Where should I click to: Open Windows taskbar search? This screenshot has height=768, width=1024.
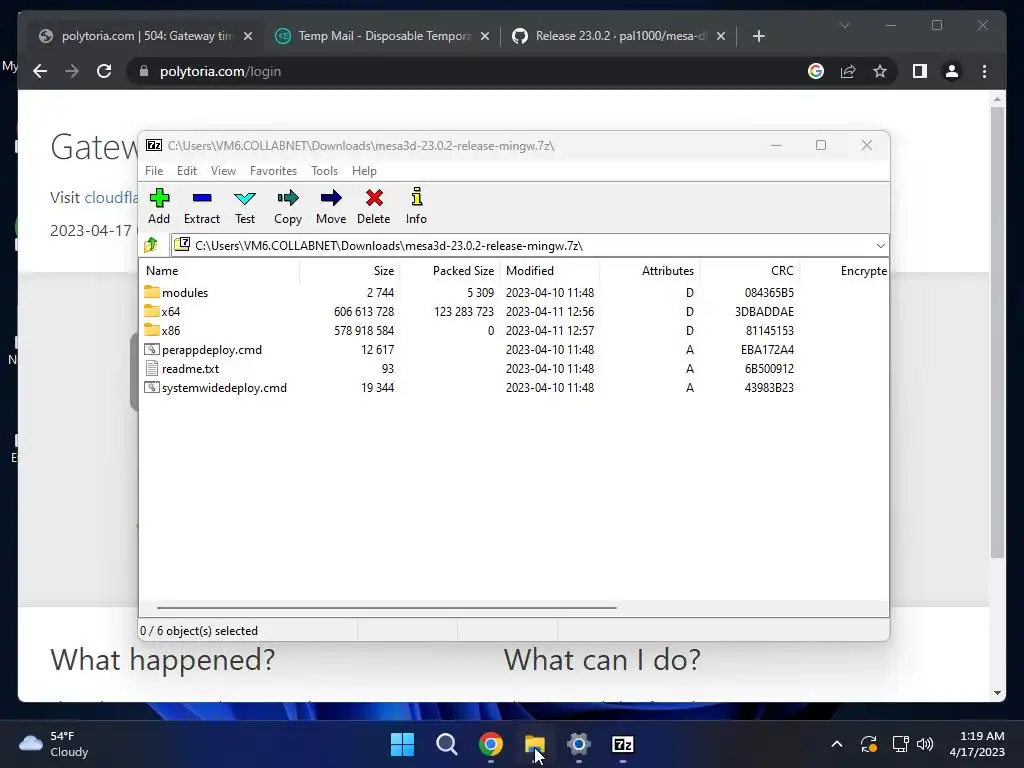tap(447, 744)
